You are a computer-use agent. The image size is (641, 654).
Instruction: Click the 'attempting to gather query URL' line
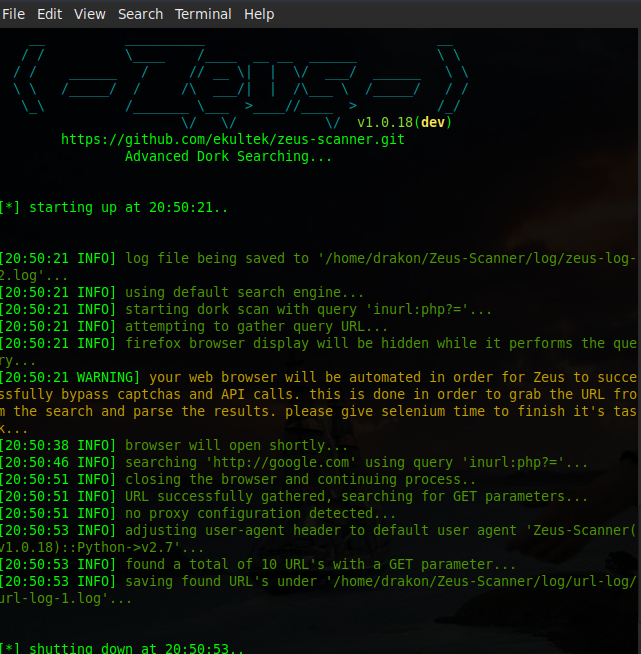pos(257,327)
